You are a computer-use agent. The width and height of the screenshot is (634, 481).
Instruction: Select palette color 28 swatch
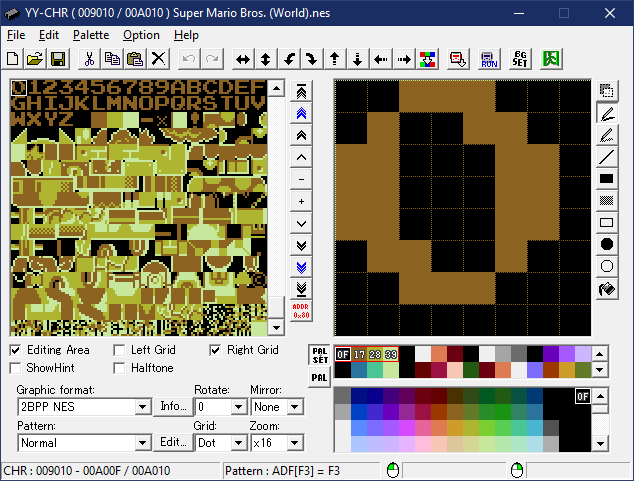[375, 354]
